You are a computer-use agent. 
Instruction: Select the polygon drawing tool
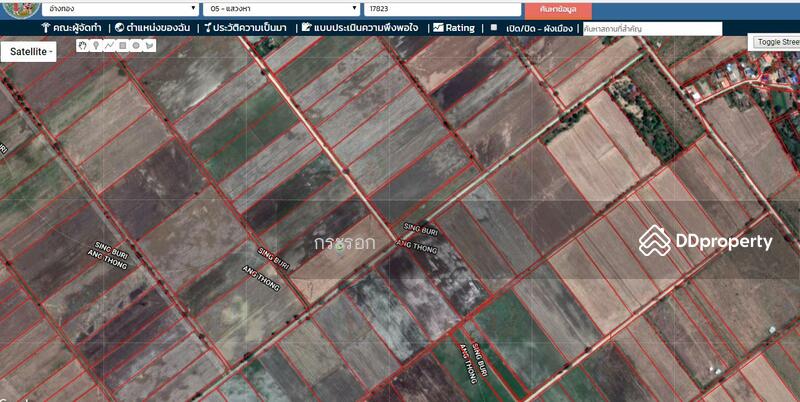[x=149, y=45]
